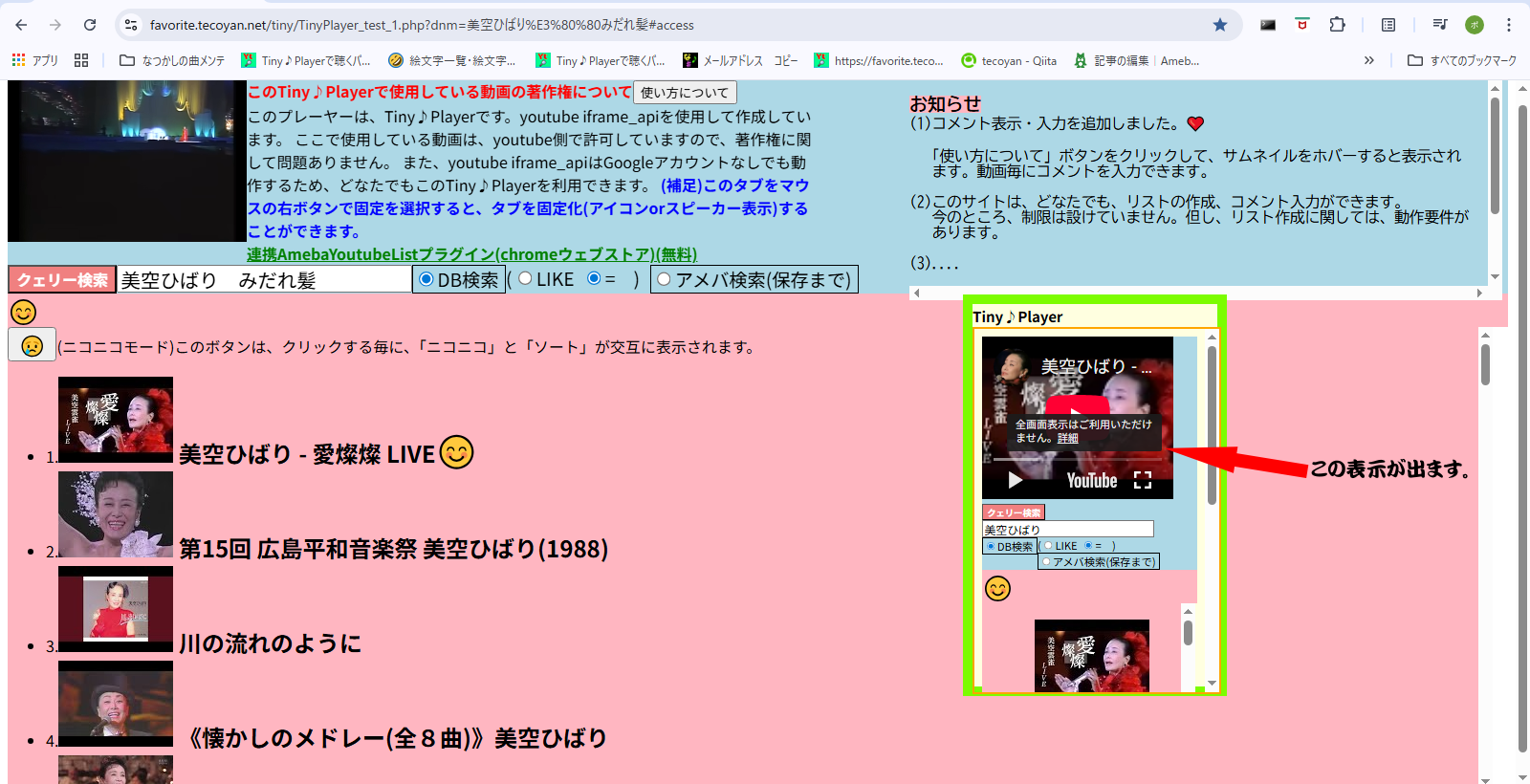Click the bookmark star in address bar
Screen dimensions: 1530x784
coord(1220,25)
